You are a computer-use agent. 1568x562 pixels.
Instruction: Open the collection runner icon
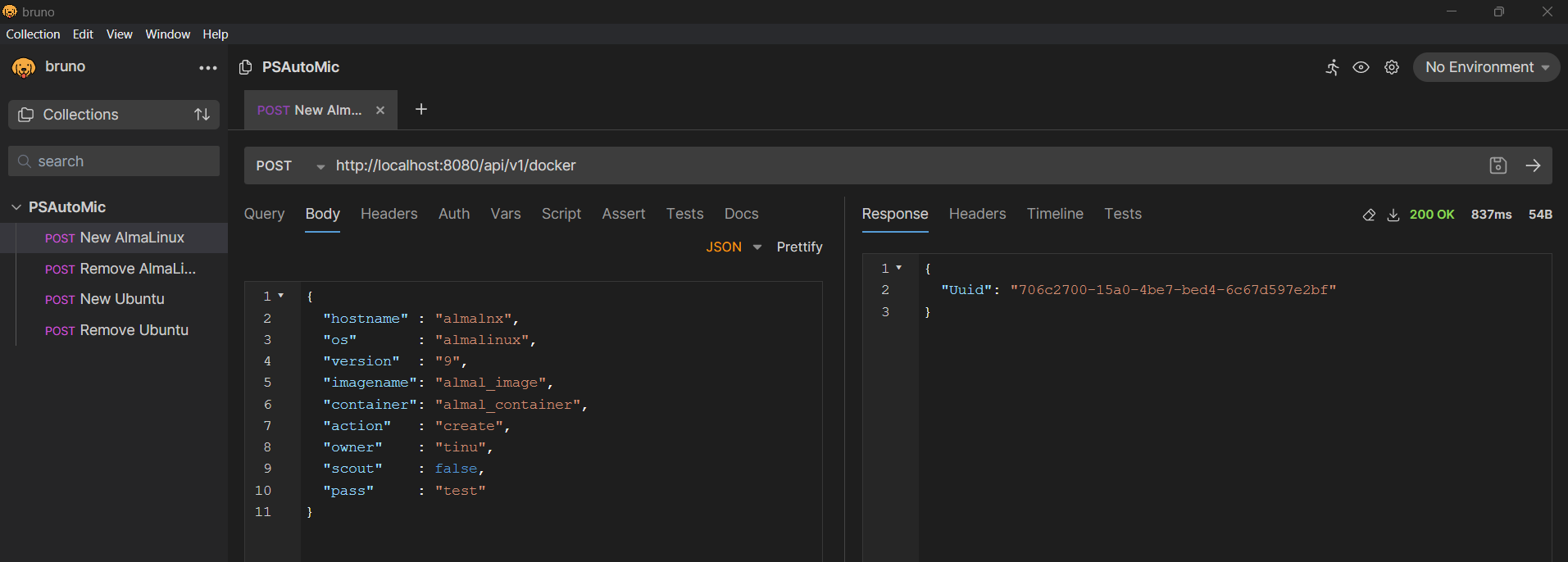click(x=1333, y=67)
